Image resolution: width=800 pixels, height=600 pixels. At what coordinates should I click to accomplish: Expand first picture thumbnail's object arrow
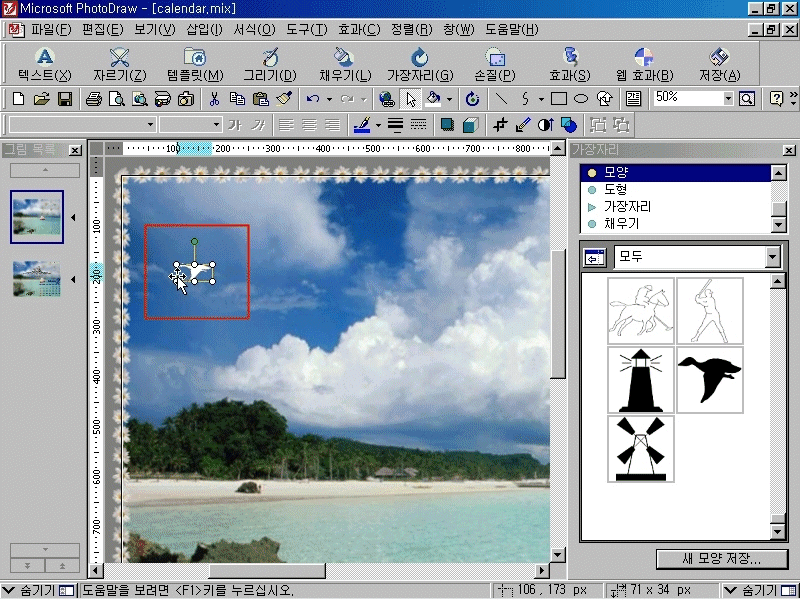tap(73, 218)
